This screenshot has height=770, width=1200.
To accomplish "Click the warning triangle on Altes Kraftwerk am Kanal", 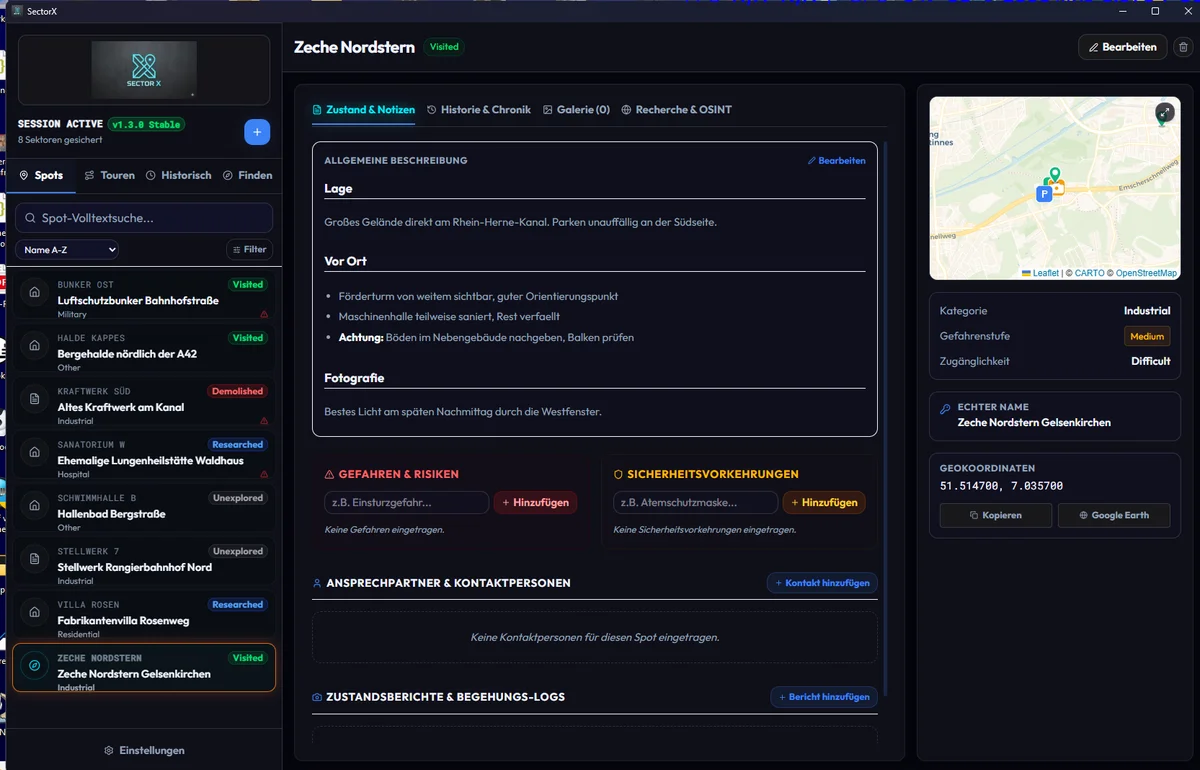I will (264, 421).
